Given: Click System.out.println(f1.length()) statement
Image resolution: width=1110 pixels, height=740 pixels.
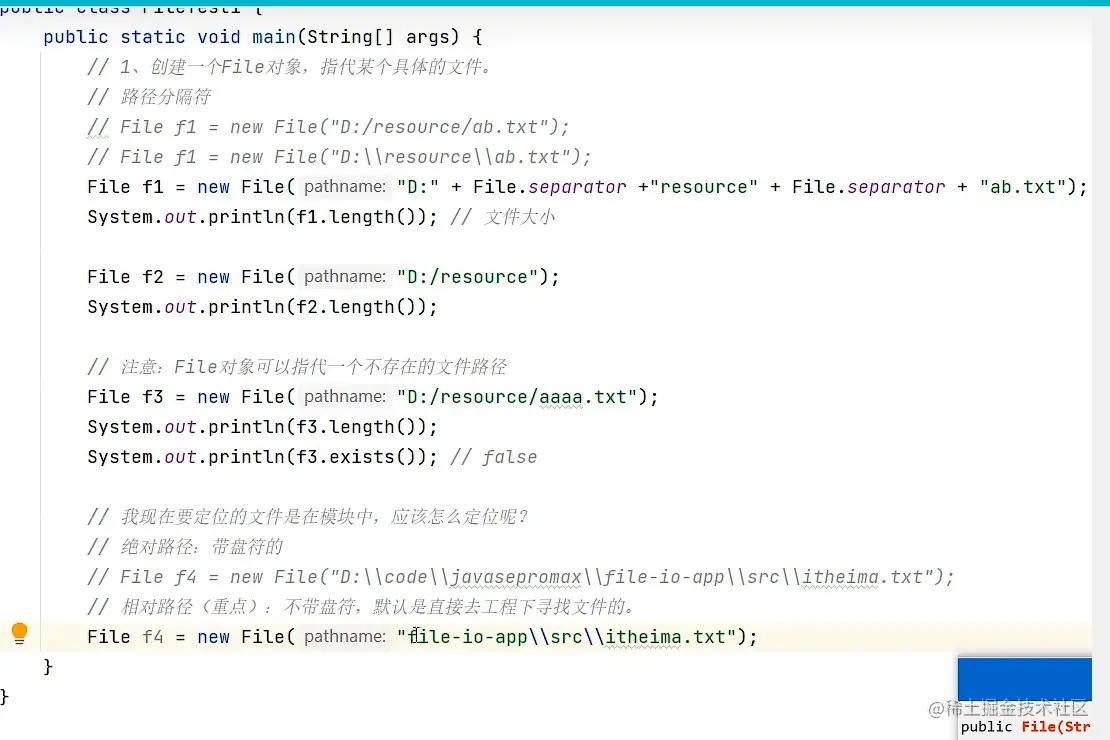Looking at the screenshot, I should coord(262,217).
